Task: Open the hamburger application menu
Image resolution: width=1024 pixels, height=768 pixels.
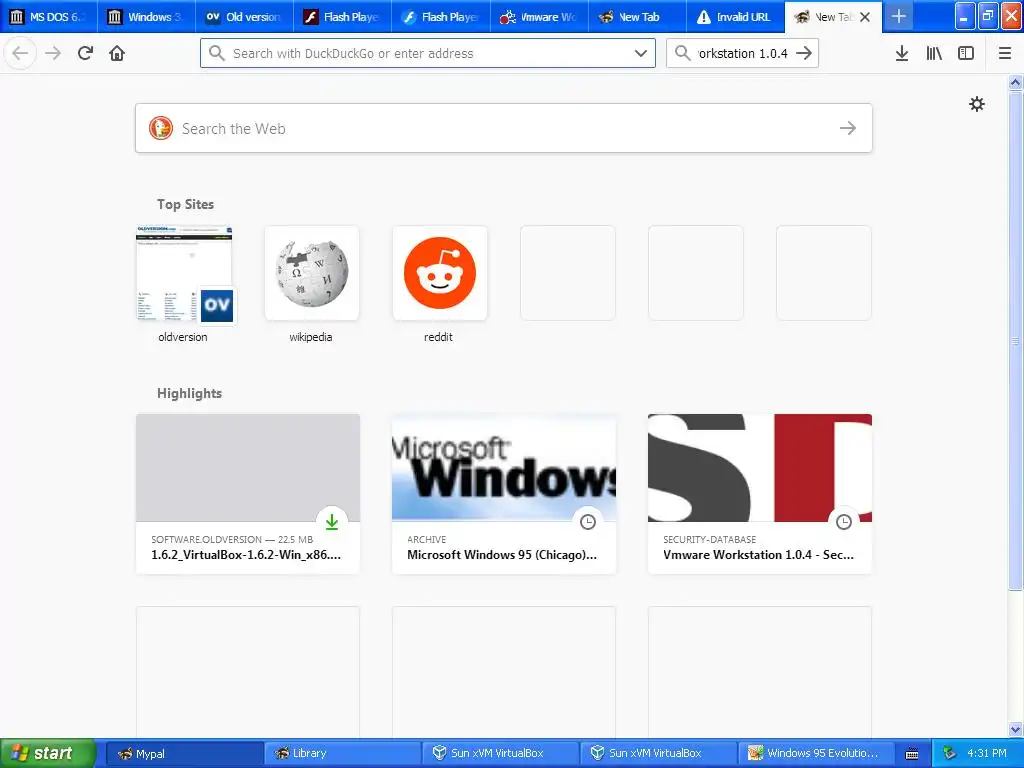Action: point(1005,53)
